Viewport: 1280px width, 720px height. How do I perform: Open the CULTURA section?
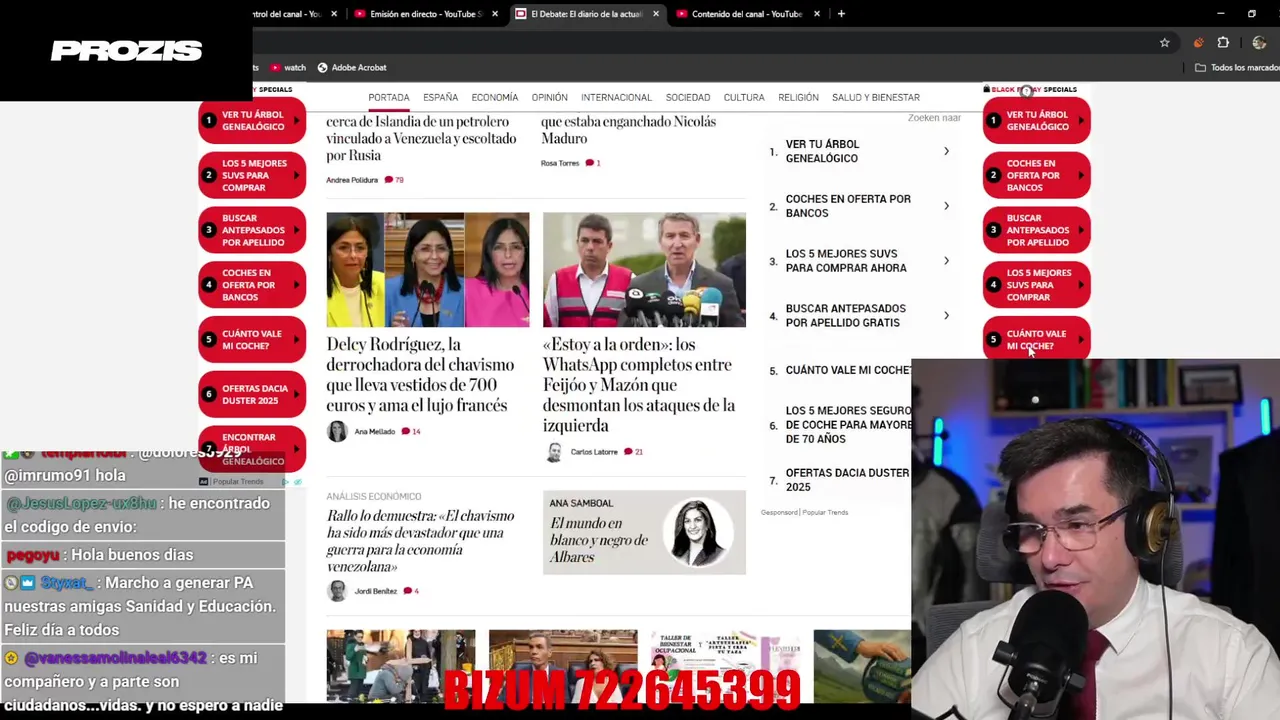point(744,97)
